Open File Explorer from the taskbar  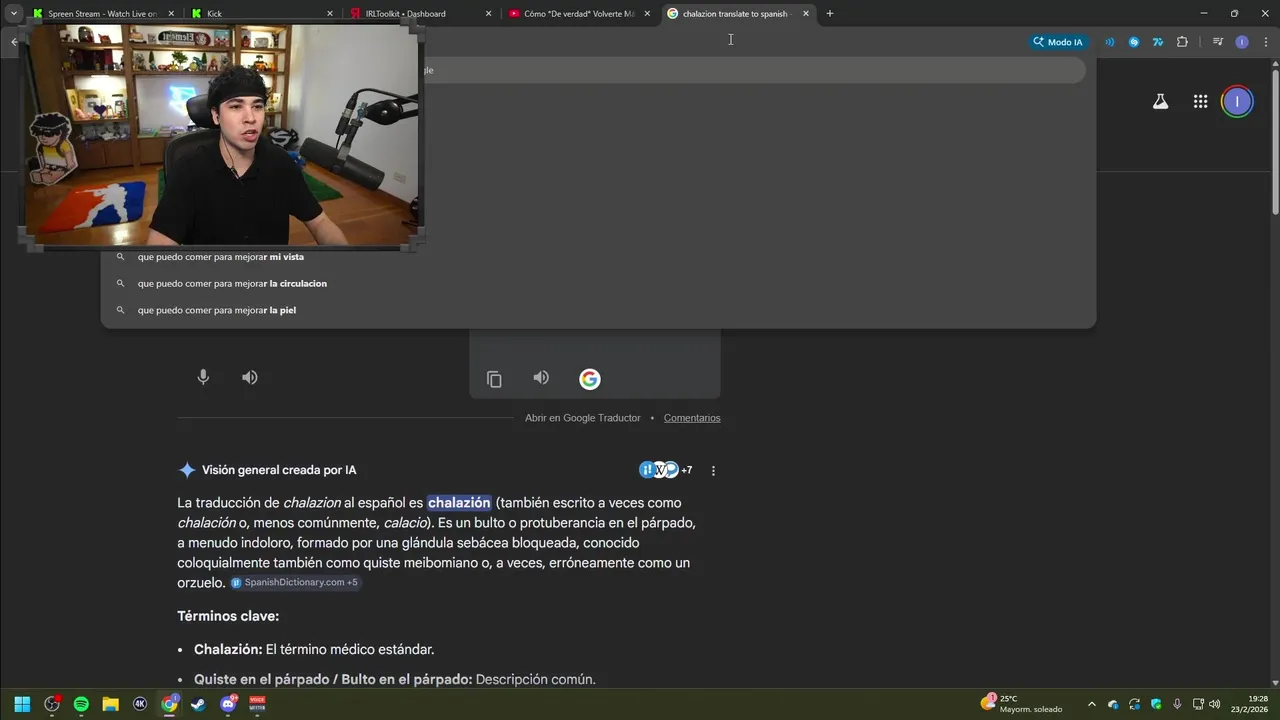(110, 704)
